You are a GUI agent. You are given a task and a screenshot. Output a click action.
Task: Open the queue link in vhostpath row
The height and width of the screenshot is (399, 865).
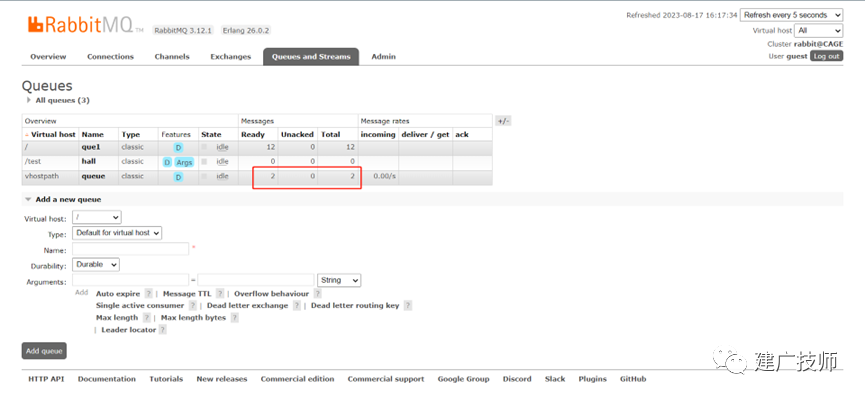click(x=93, y=177)
